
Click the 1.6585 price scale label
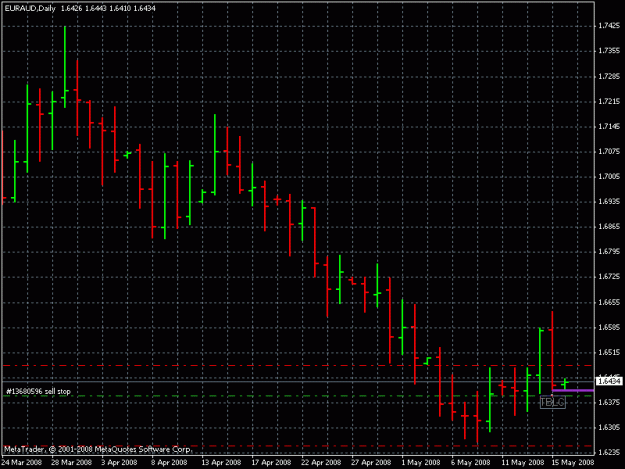click(x=609, y=328)
